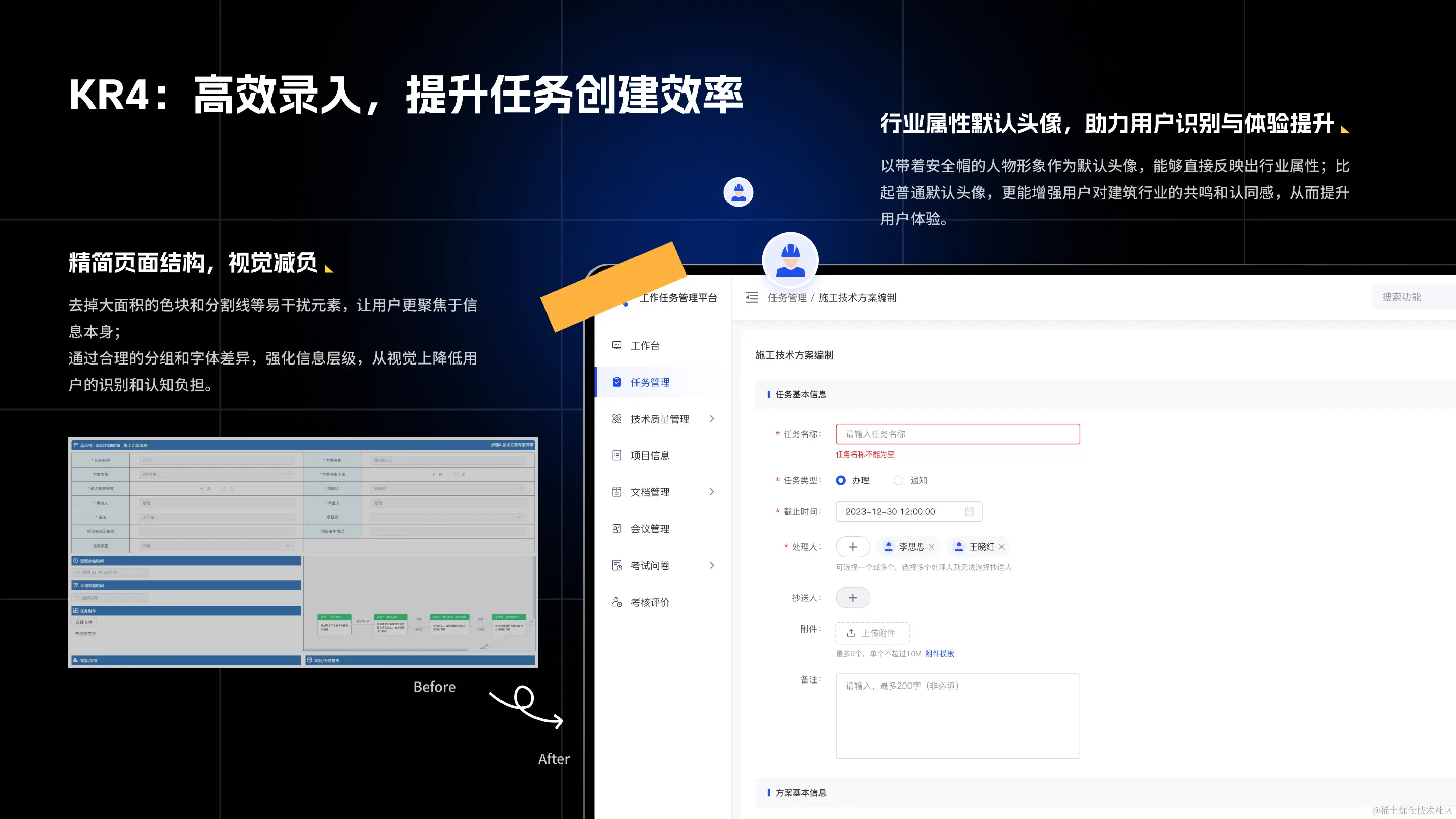
Task: Remove 李思思 with the X icon
Action: pos(931,547)
